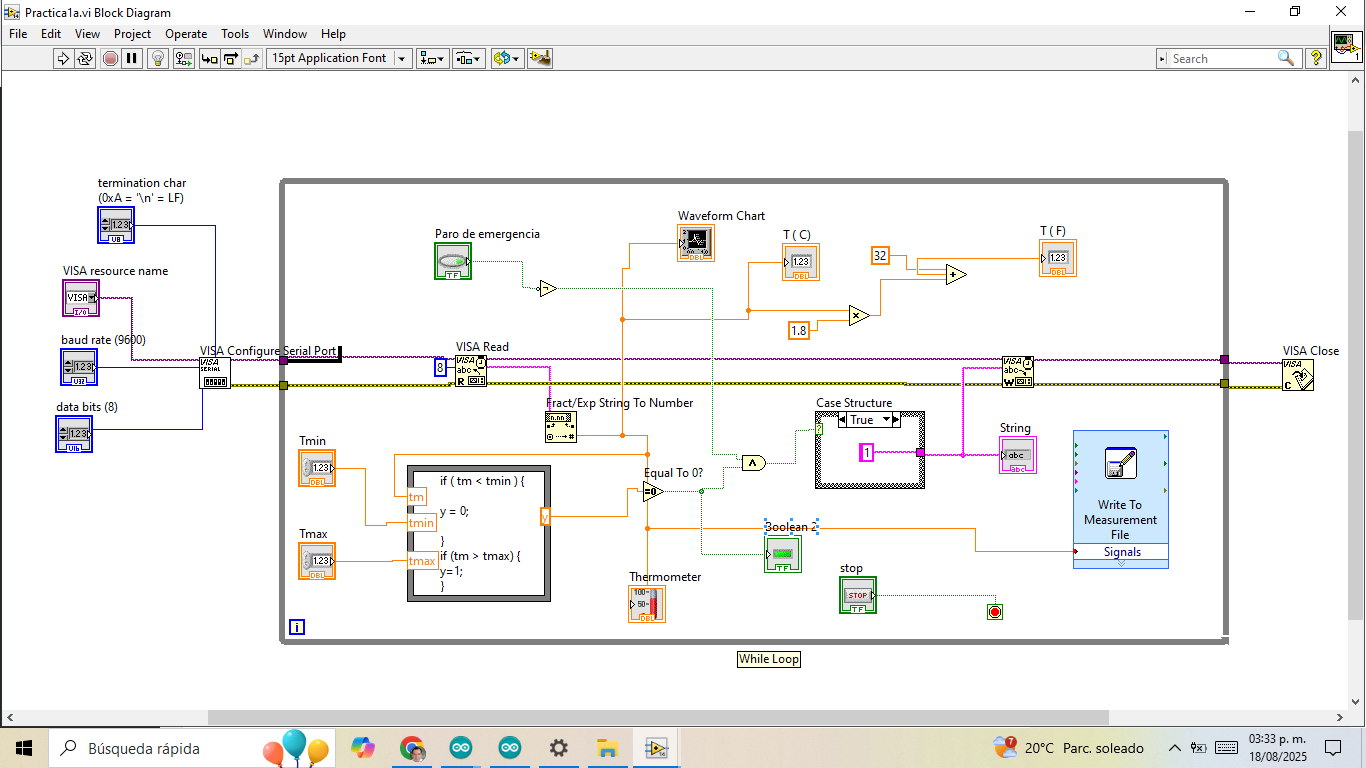Click the context help question mark button
The height and width of the screenshot is (768, 1366).
click(1316, 58)
